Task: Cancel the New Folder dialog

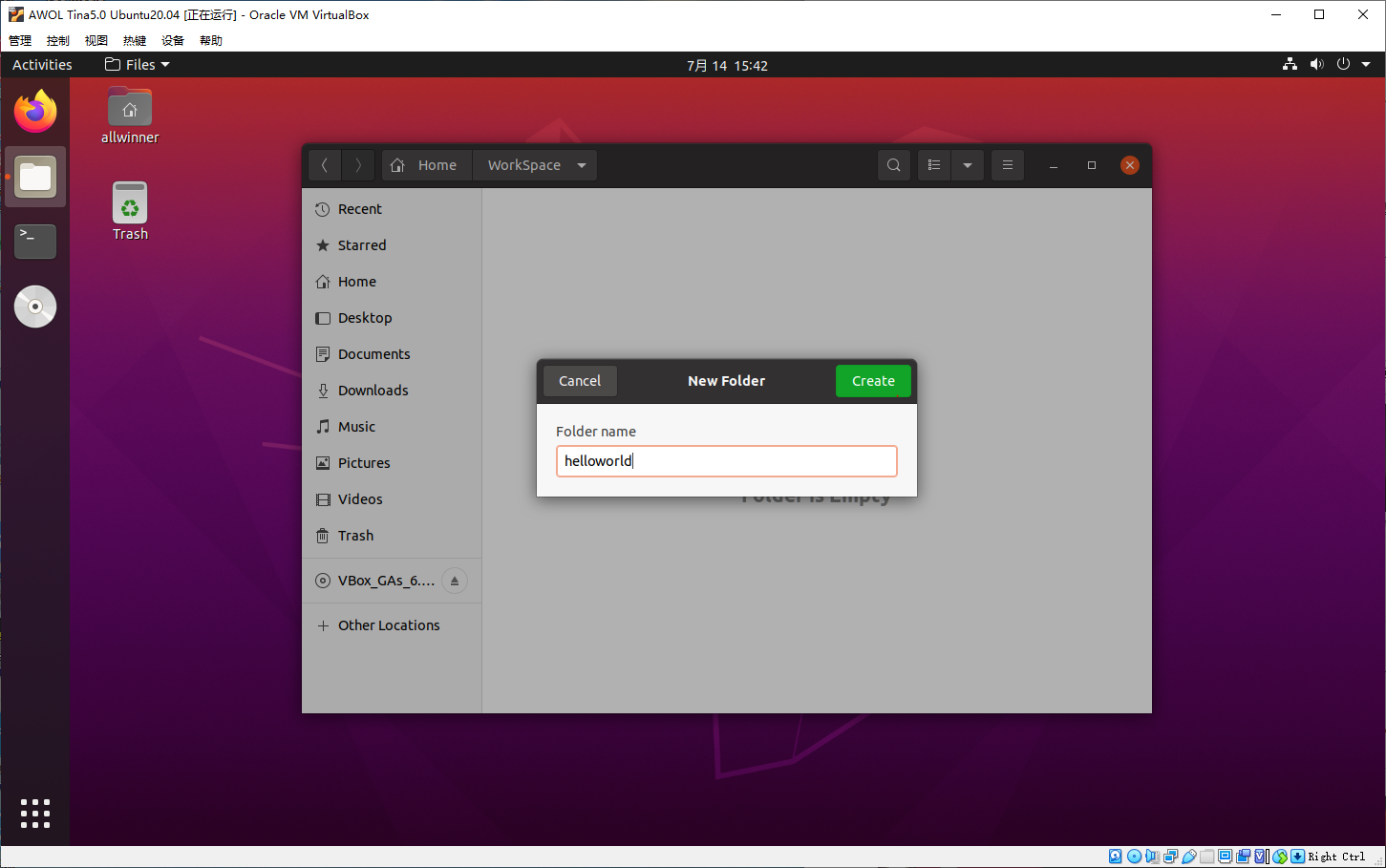Action: (580, 381)
